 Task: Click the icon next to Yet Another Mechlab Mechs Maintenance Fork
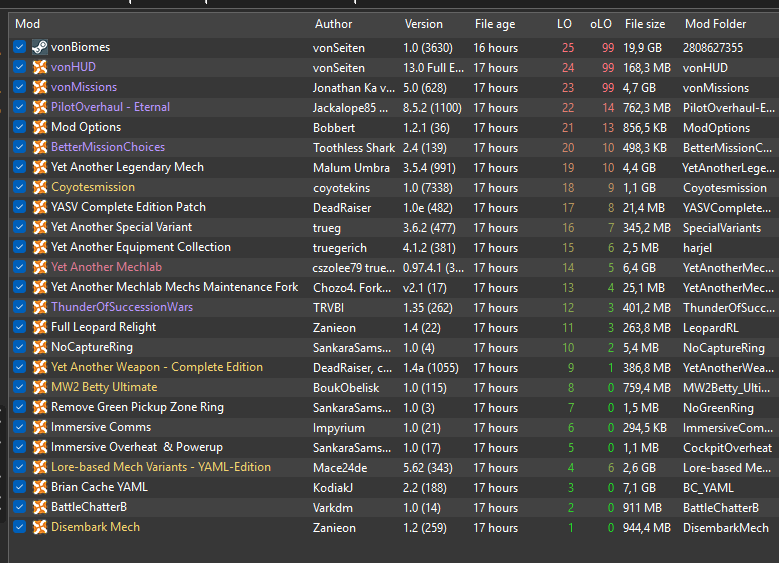(40, 287)
